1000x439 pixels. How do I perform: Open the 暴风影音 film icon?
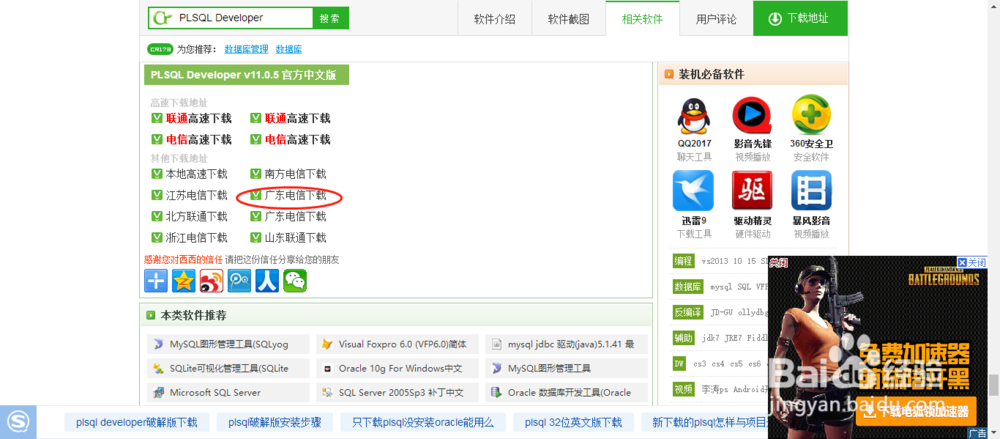pos(811,191)
